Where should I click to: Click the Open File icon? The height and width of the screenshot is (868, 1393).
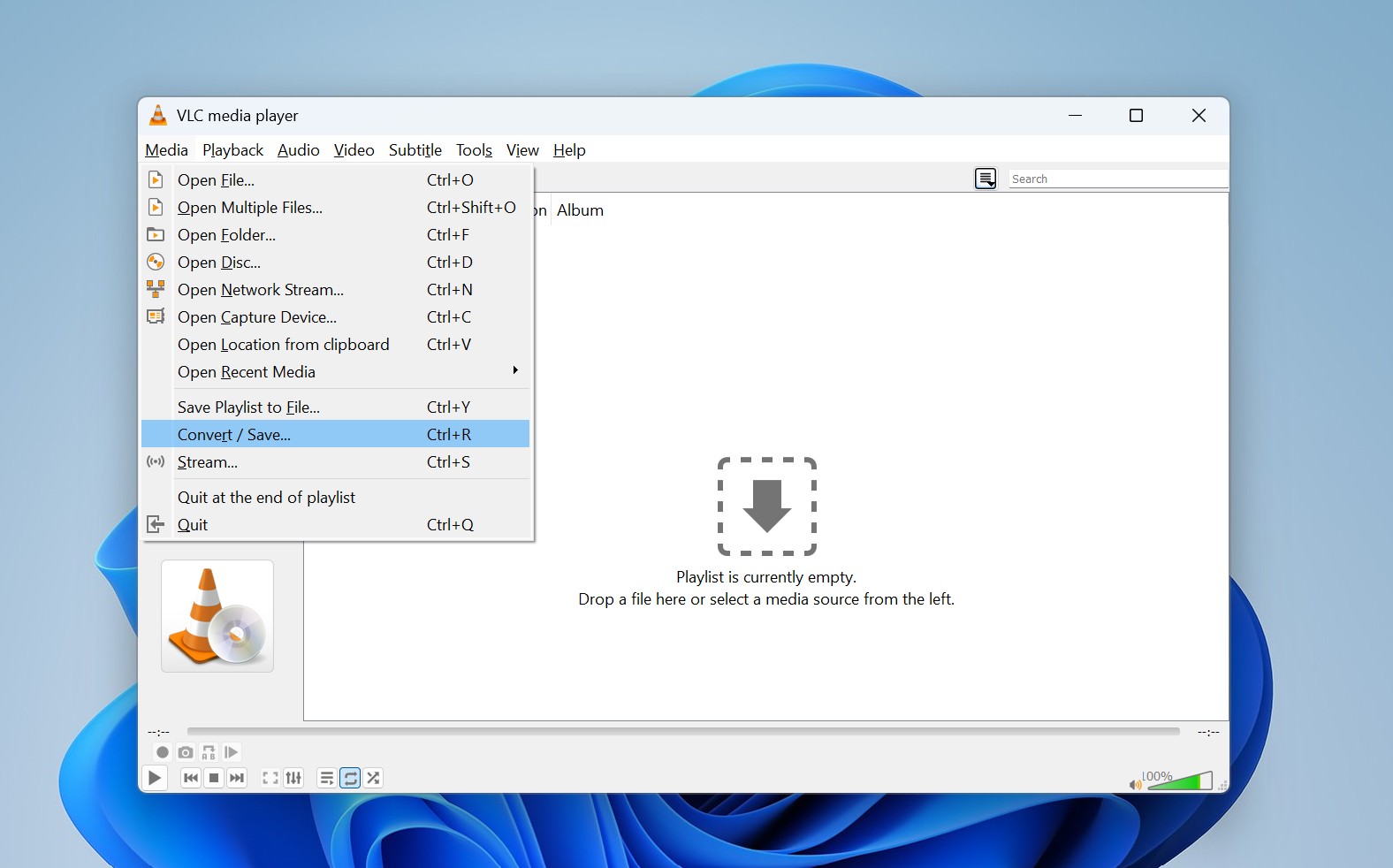coord(156,179)
